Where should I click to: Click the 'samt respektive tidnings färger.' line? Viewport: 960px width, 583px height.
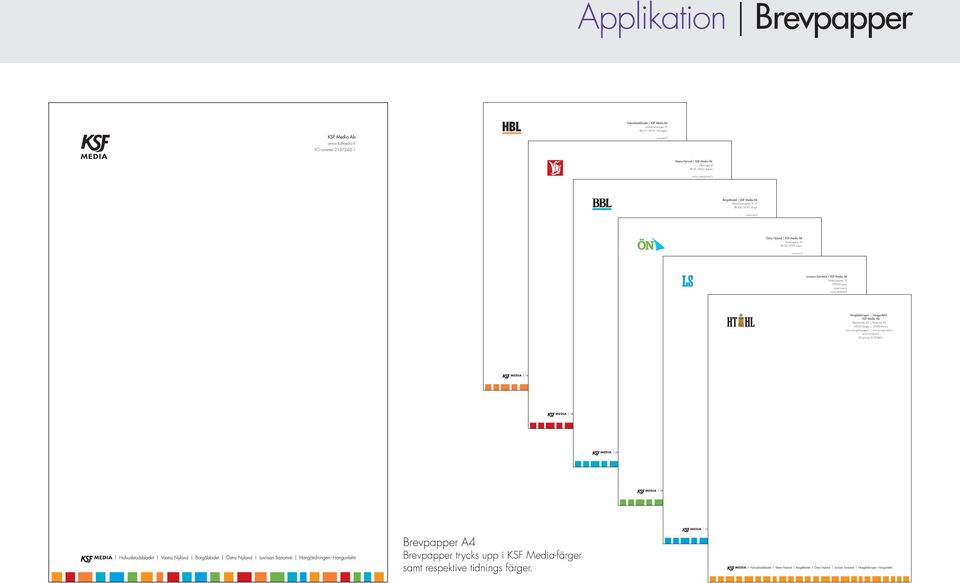pos(468,568)
